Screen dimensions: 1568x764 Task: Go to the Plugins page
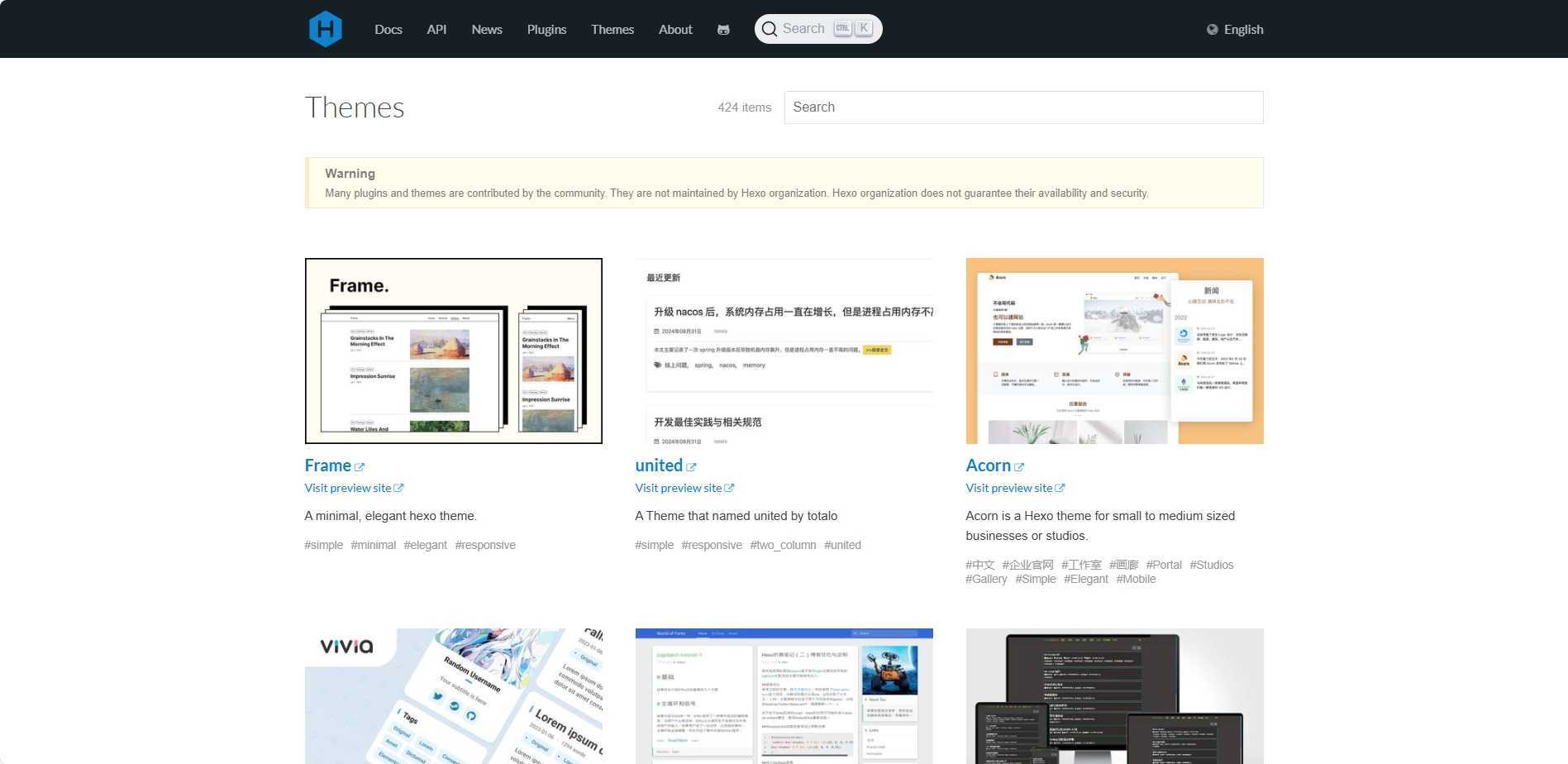[546, 30]
